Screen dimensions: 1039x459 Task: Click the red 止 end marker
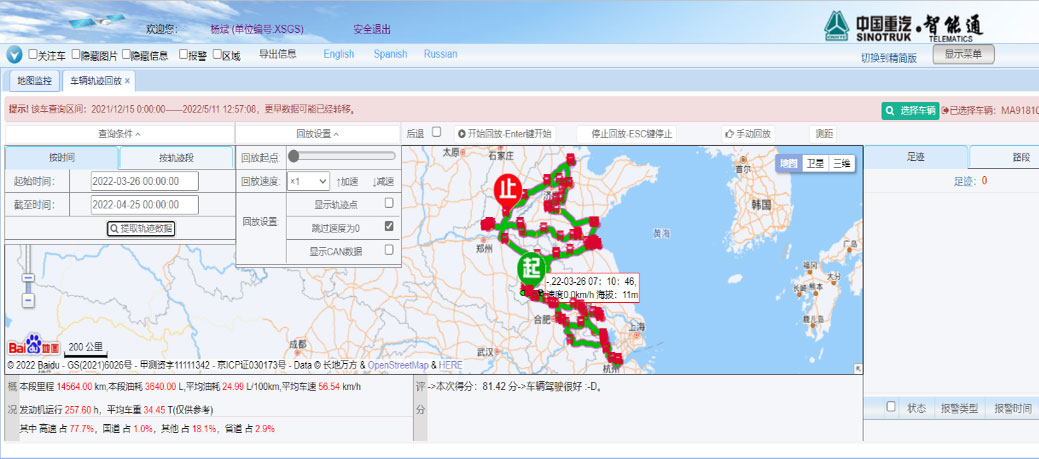pyautogui.click(x=508, y=191)
